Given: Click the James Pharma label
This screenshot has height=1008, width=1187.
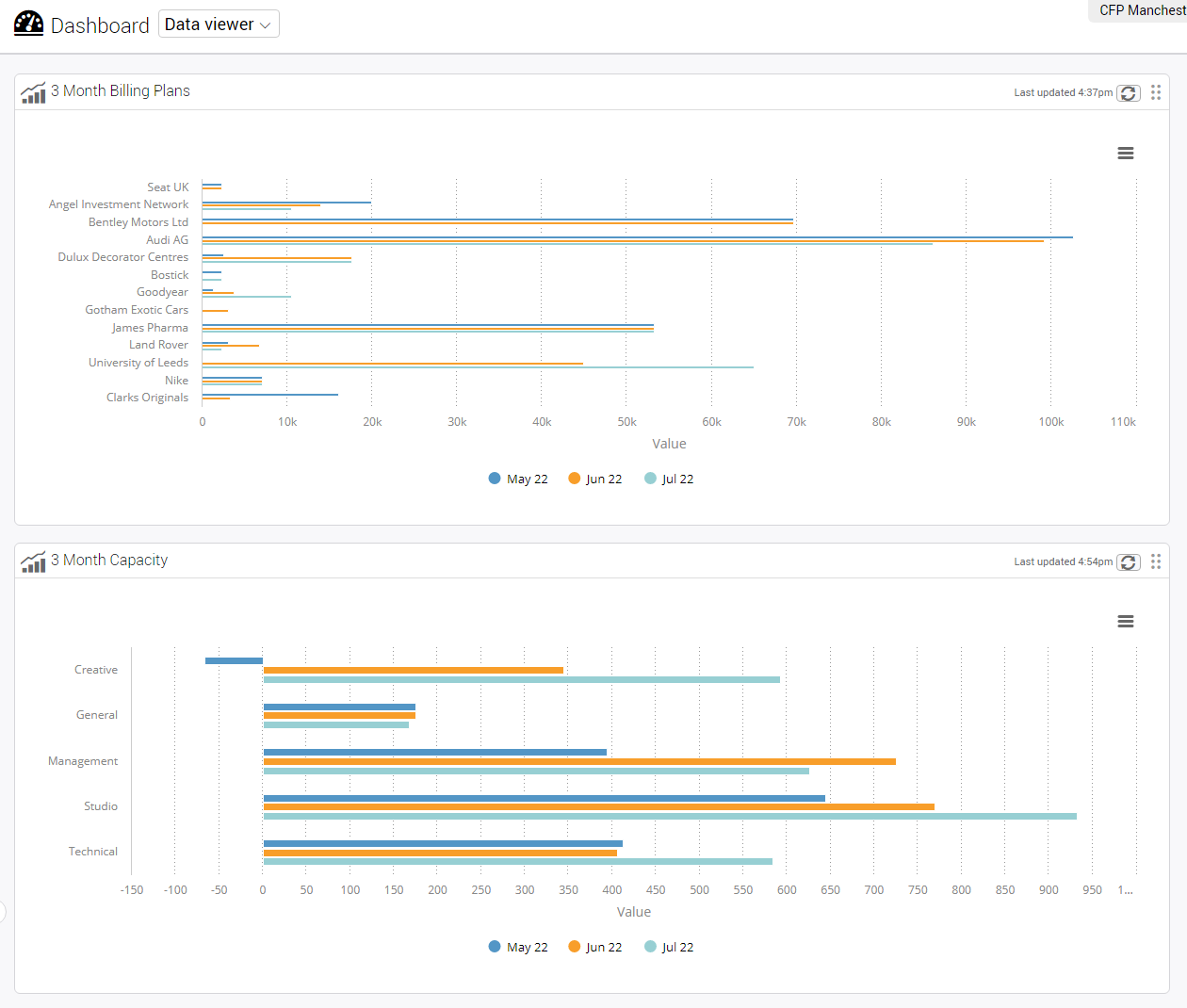Looking at the screenshot, I should (x=150, y=328).
